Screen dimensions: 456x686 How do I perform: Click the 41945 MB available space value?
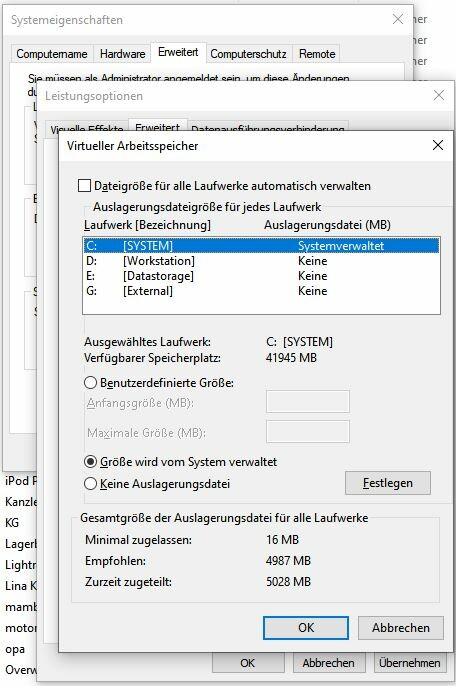point(291,358)
